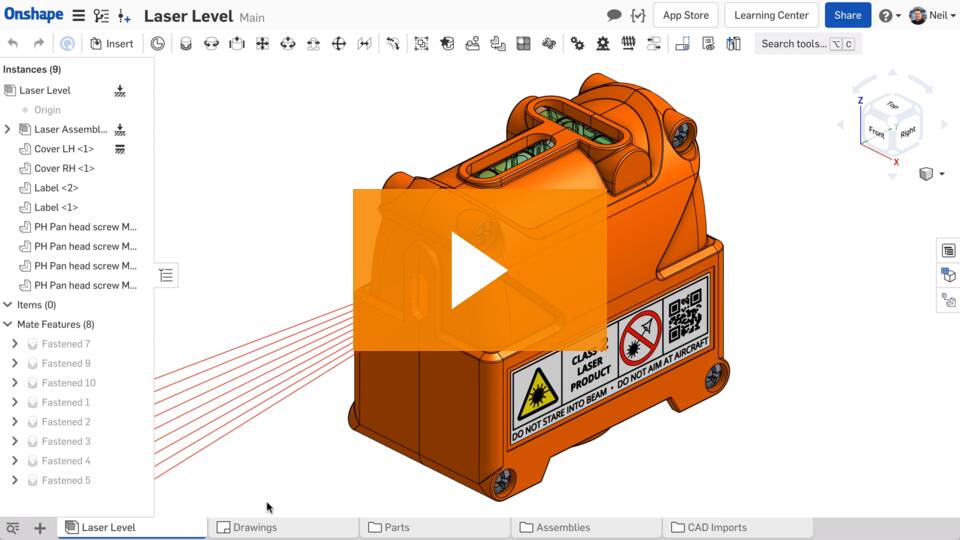Select Cover LH <1> in instance list
This screenshot has height=540, width=960.
[64, 149]
